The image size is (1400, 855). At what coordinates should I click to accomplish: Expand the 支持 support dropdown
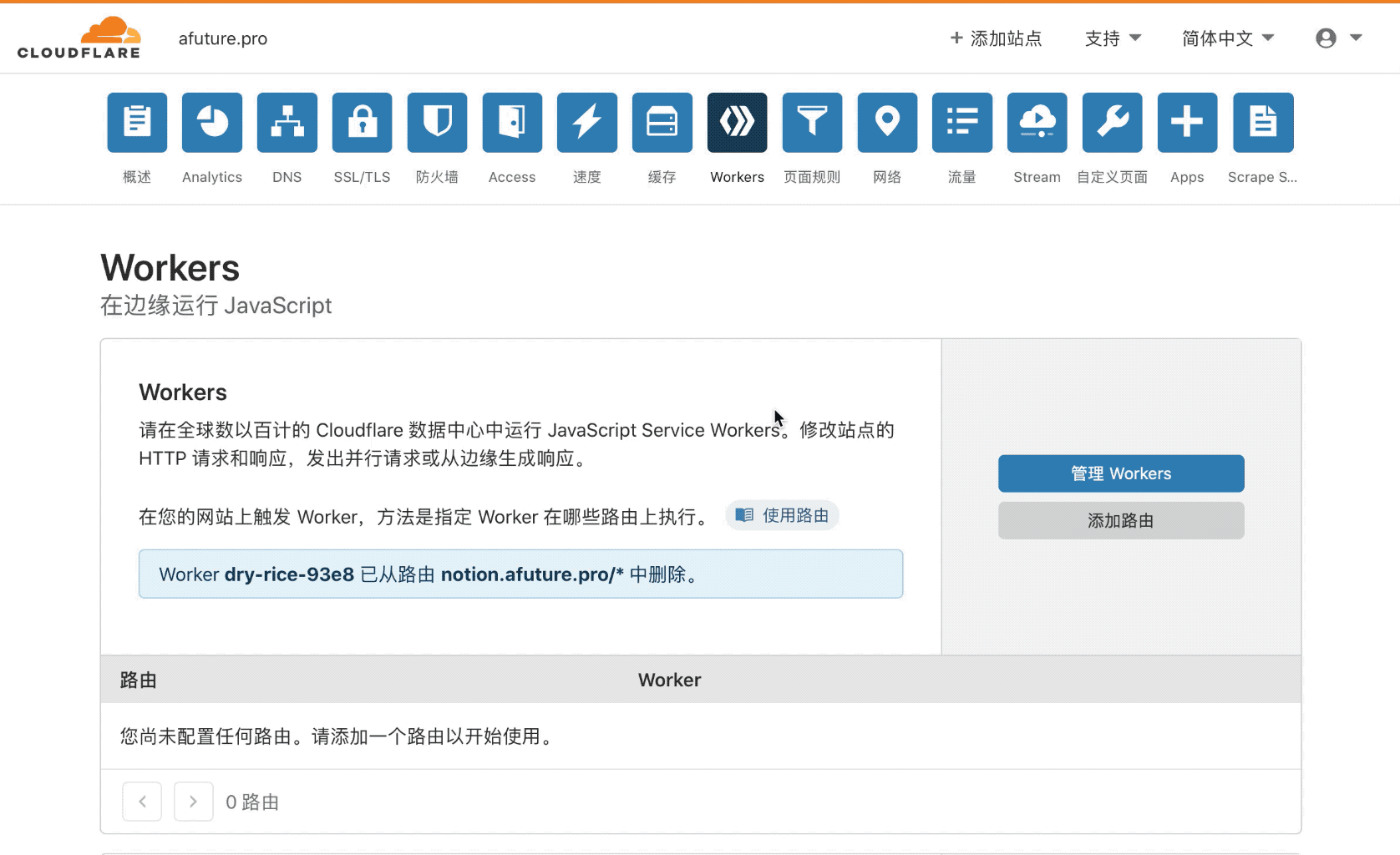click(1113, 38)
